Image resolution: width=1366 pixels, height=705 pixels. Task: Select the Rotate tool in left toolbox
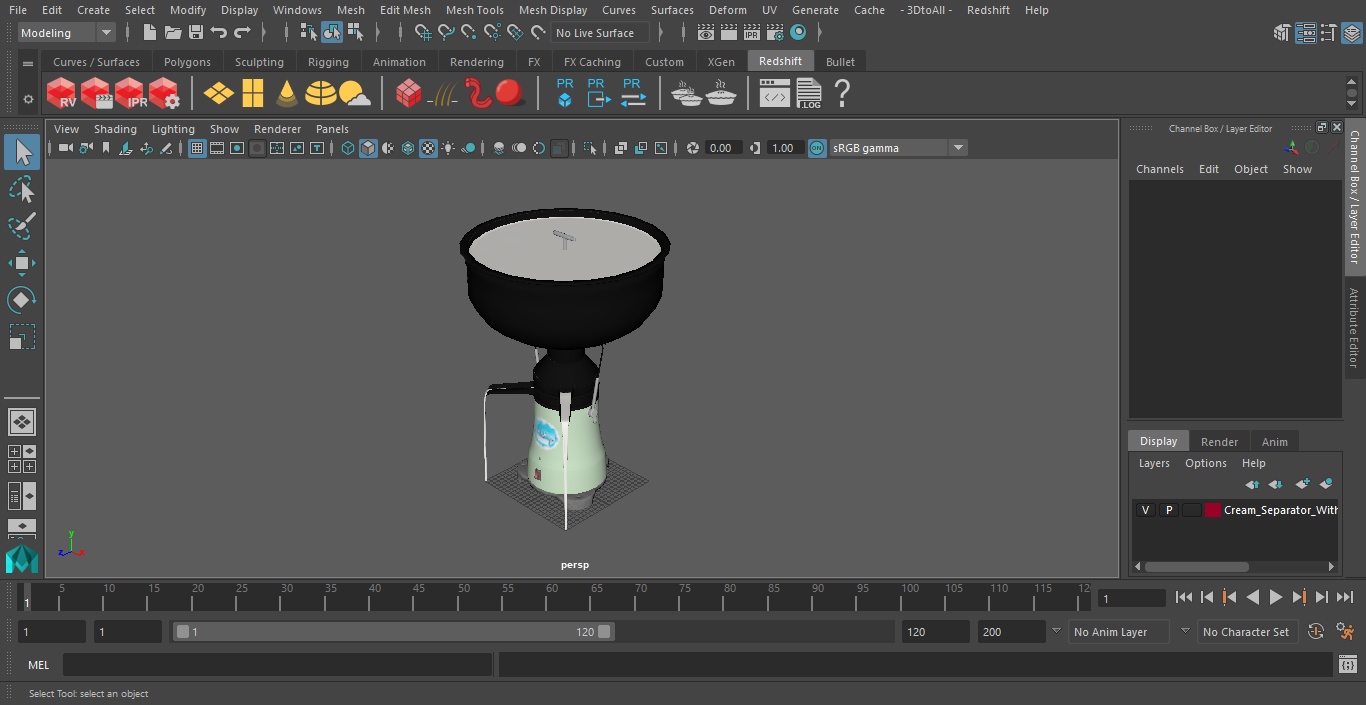tap(21, 300)
